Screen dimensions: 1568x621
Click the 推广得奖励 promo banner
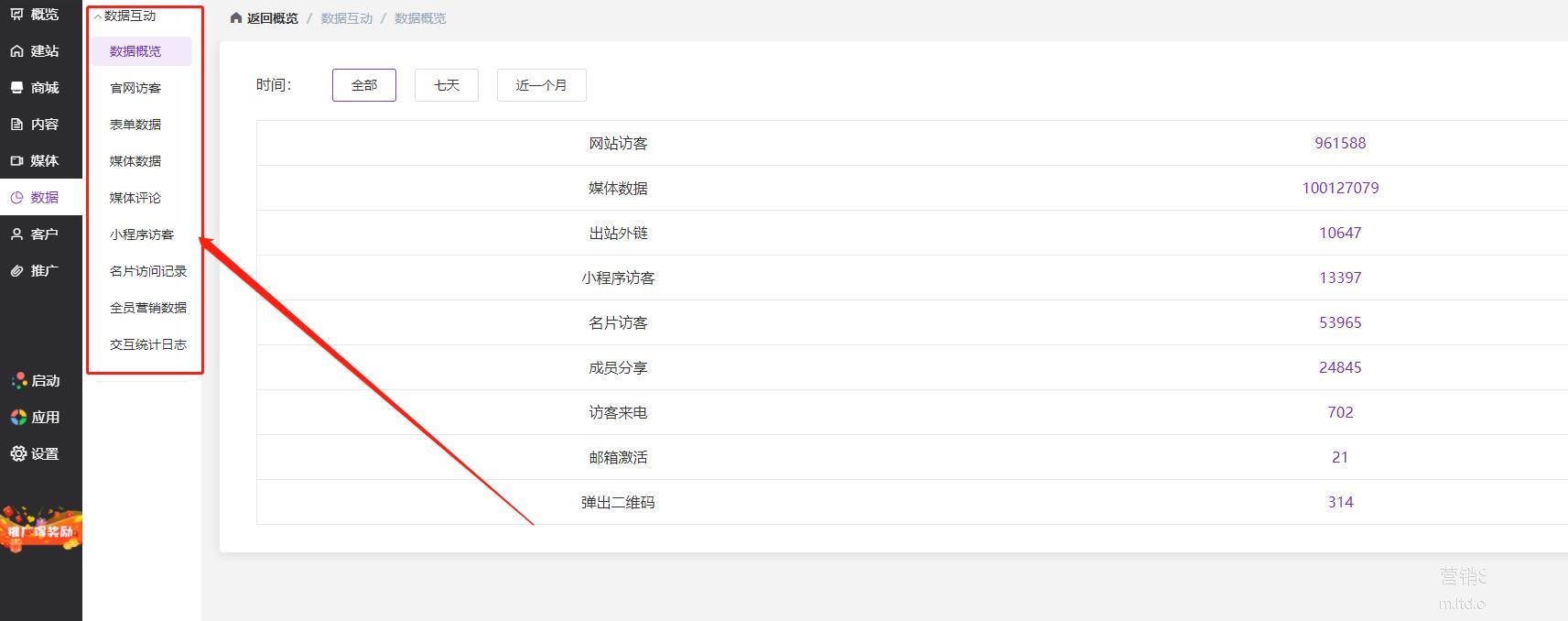pyautogui.click(x=40, y=530)
